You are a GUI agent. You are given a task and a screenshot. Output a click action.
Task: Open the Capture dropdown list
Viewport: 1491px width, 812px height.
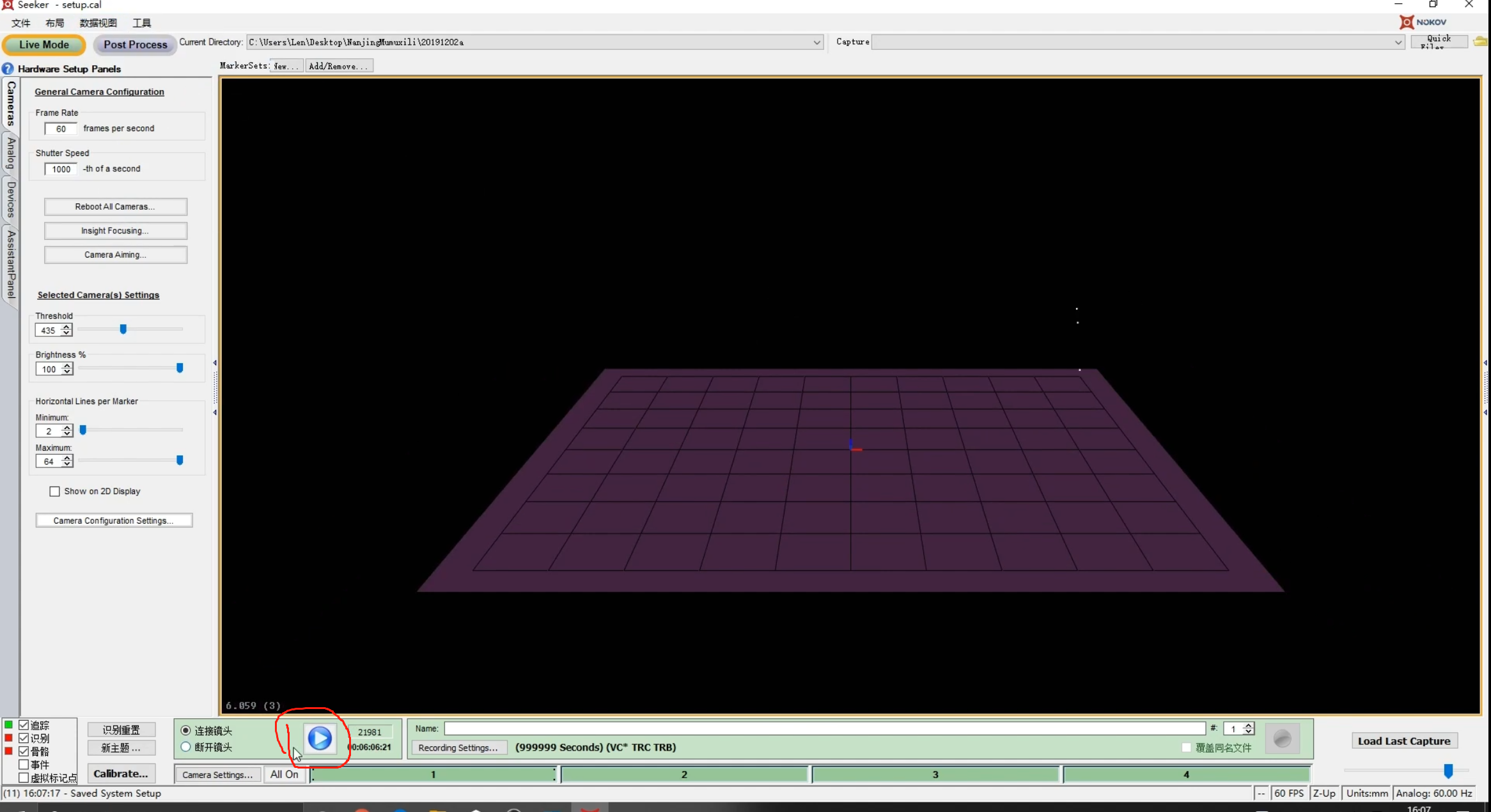click(x=1398, y=42)
